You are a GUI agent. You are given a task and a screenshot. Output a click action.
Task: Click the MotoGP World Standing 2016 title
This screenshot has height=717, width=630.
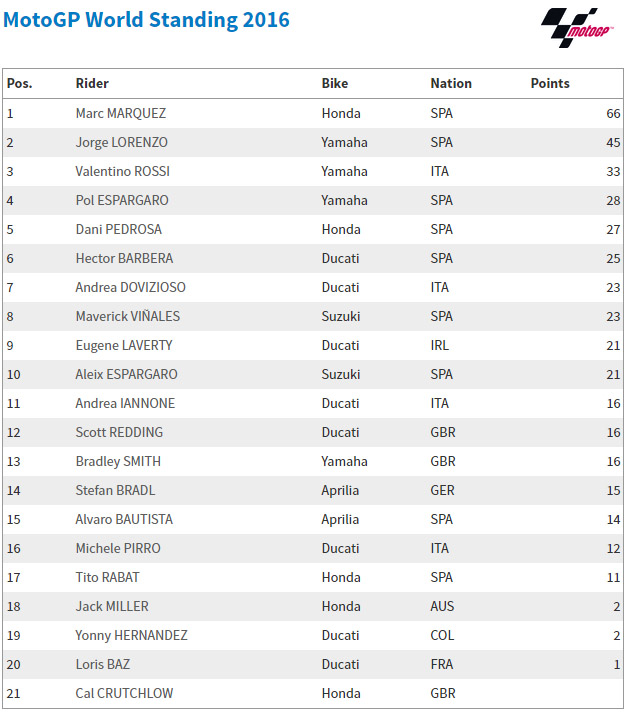[x=146, y=20]
